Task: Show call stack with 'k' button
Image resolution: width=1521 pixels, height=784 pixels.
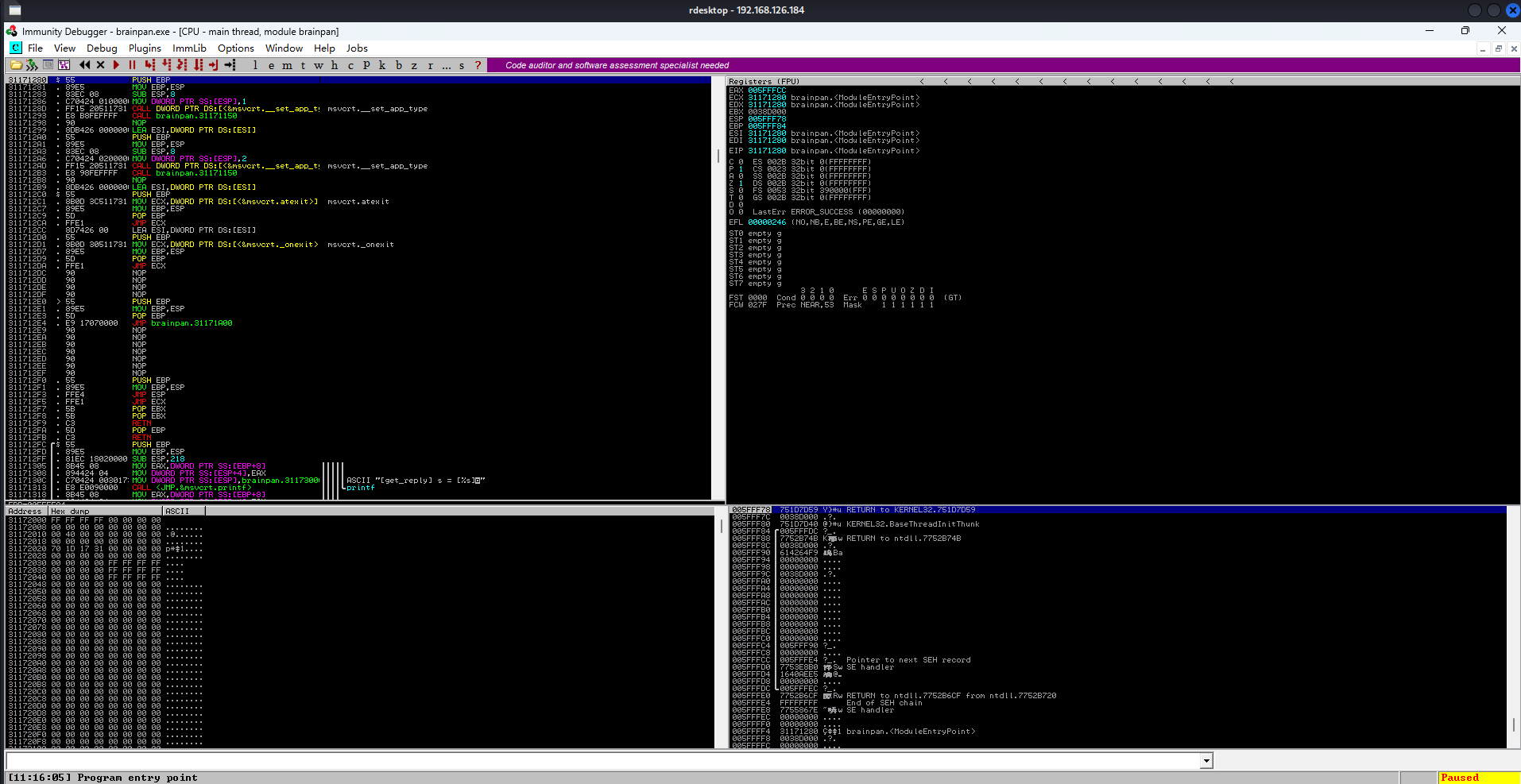Action: pos(382,65)
